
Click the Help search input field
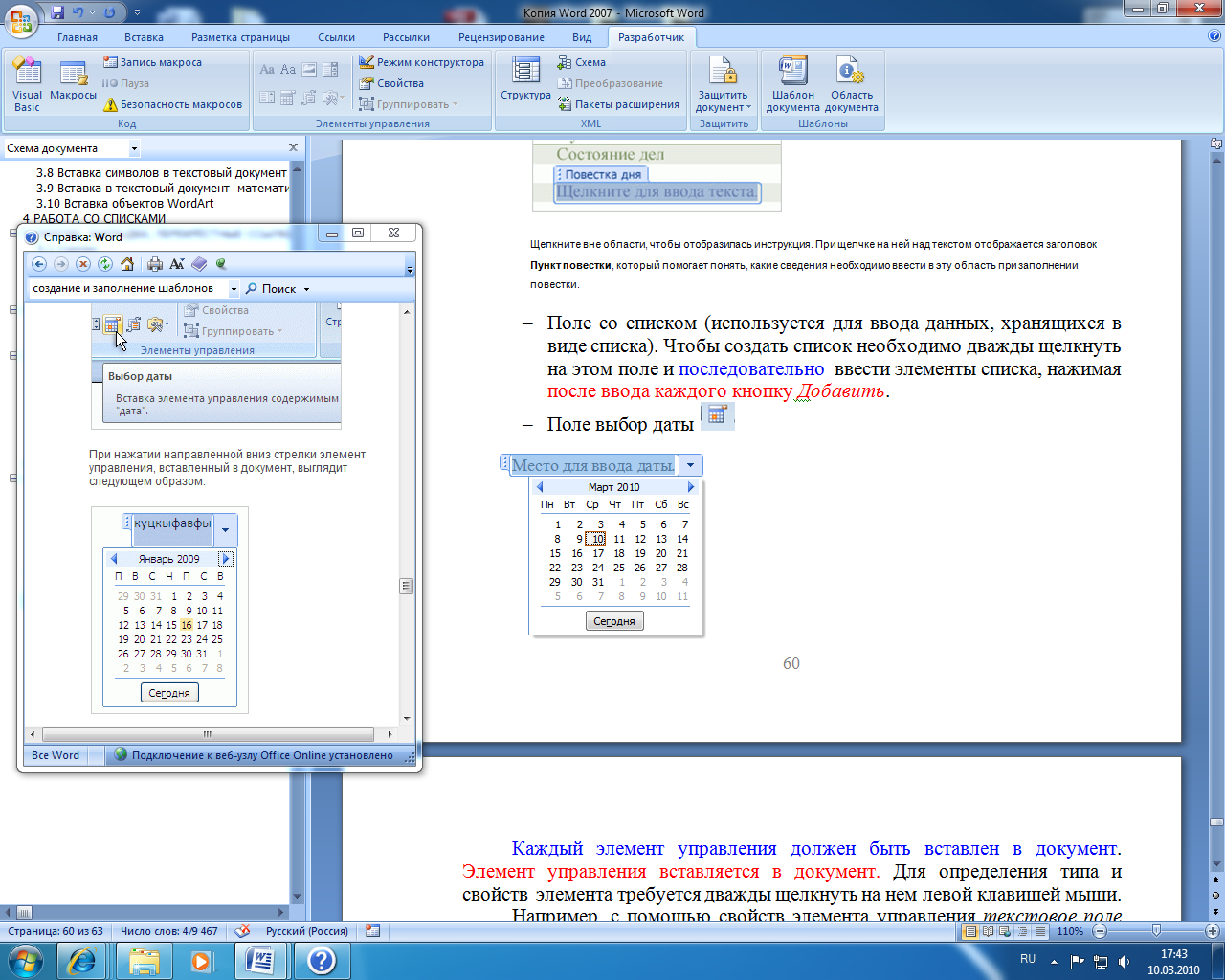(128, 289)
